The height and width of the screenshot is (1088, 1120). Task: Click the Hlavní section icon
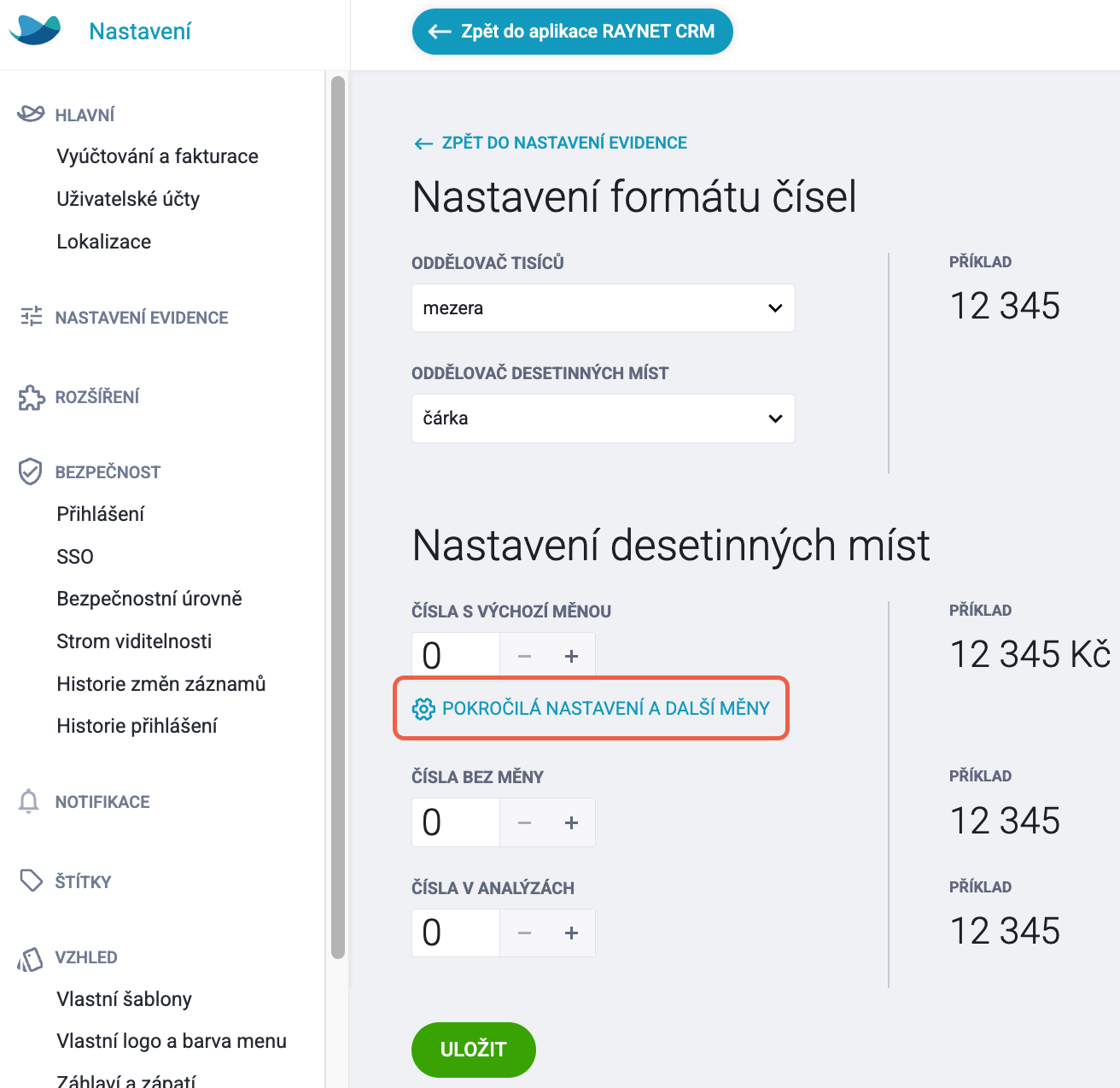click(x=31, y=114)
